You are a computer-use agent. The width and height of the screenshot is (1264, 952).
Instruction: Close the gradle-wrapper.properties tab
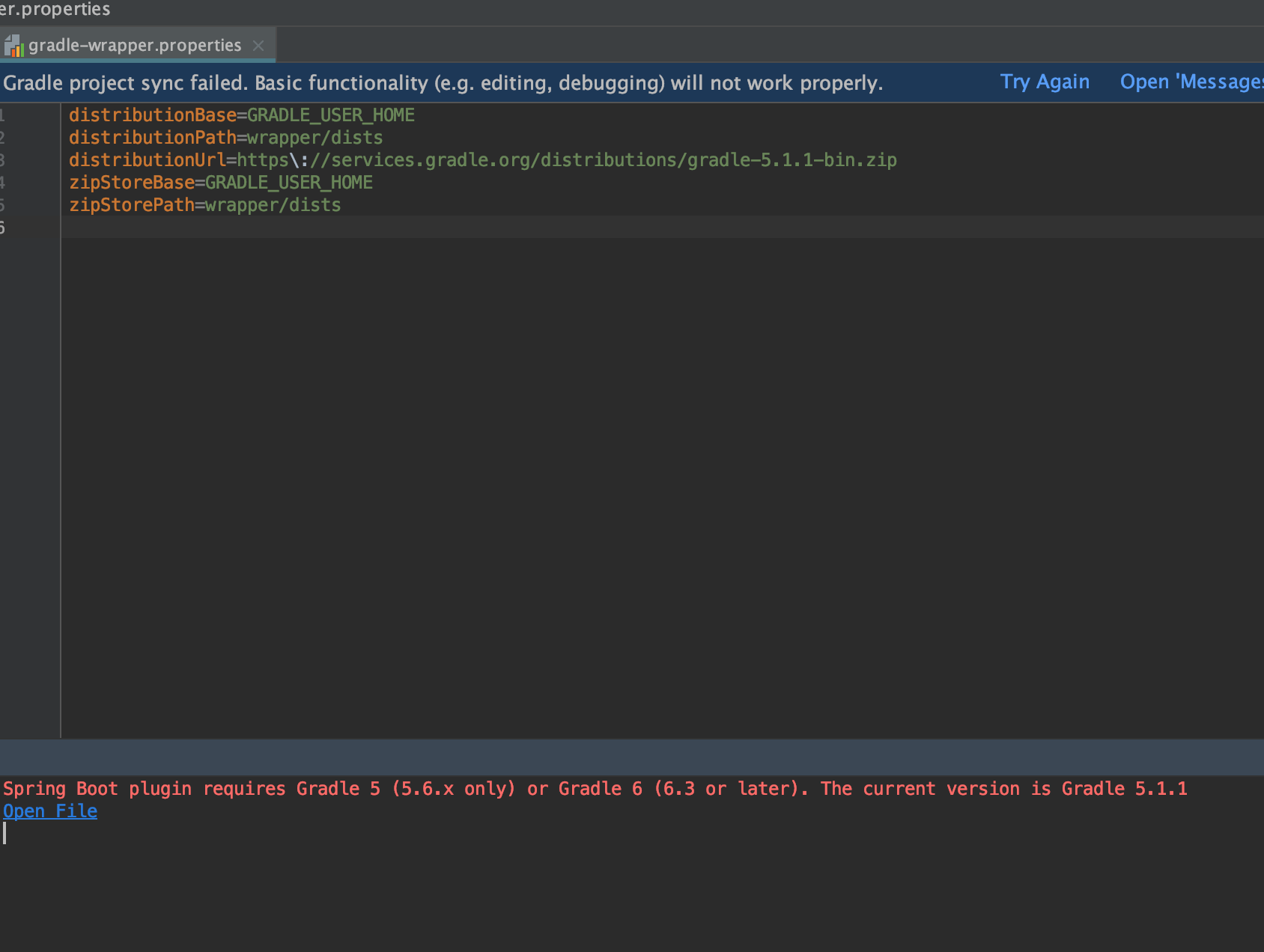tap(258, 46)
